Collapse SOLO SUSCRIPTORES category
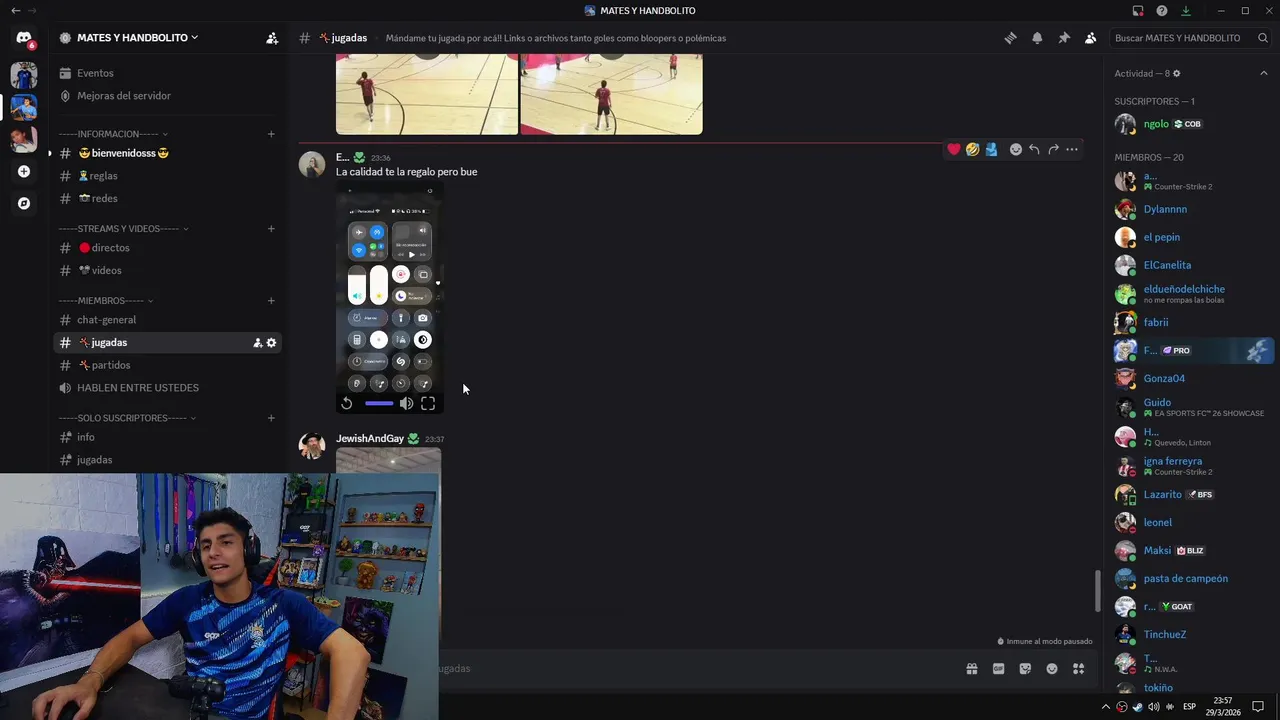The image size is (1280, 720). tap(127, 418)
